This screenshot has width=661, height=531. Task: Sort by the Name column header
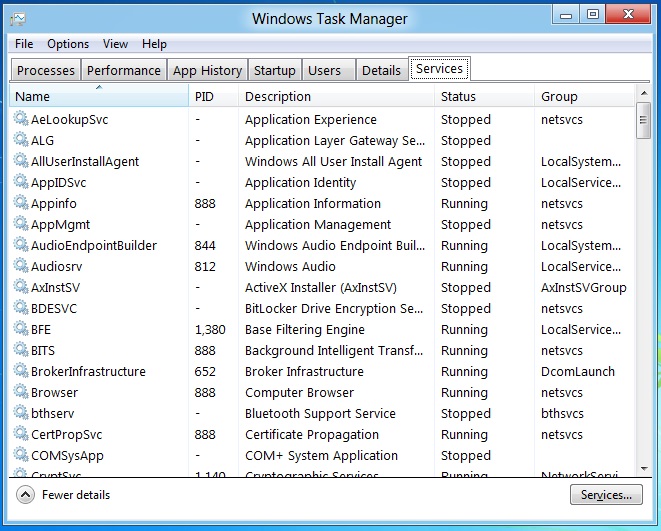99,97
